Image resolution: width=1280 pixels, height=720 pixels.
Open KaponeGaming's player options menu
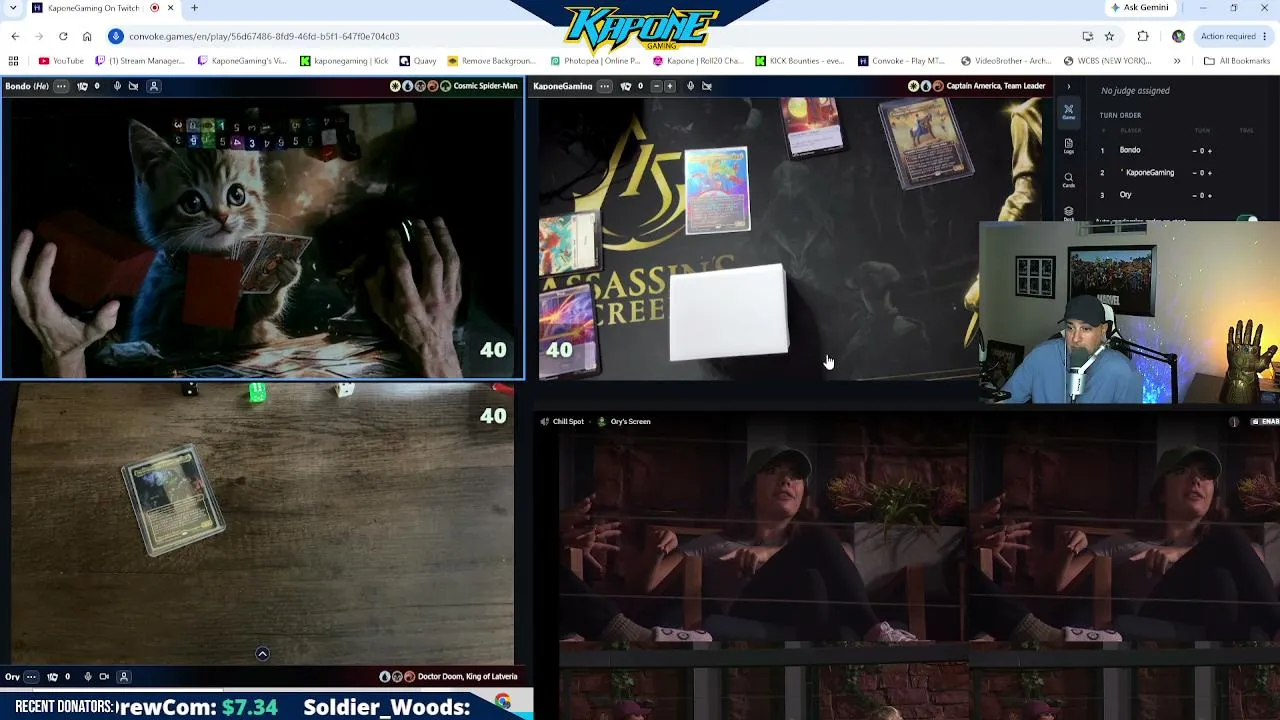[604, 86]
